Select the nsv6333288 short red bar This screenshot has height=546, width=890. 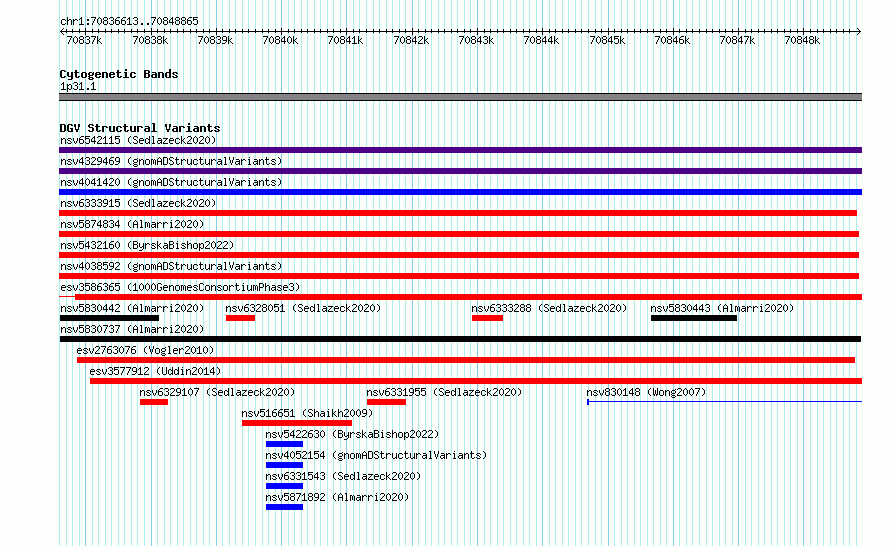pyautogui.click(x=488, y=318)
